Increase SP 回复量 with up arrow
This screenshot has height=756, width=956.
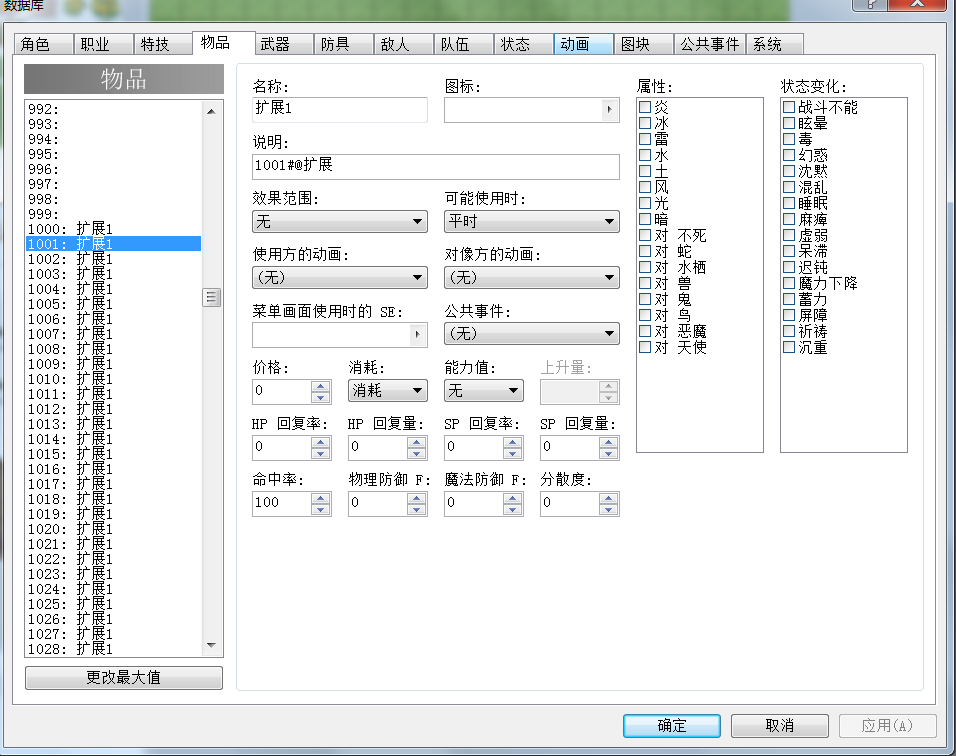pyautogui.click(x=608, y=441)
